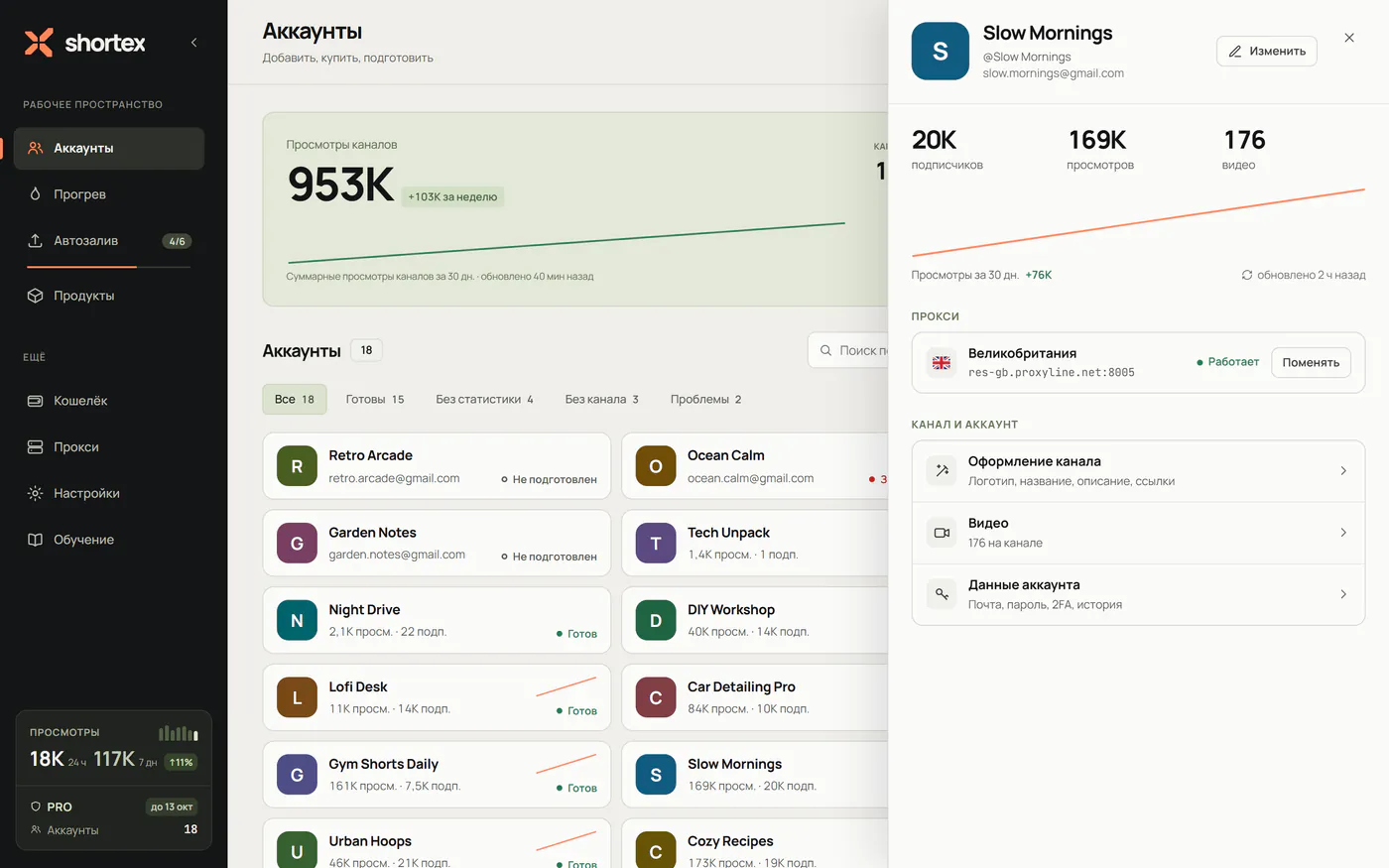Click the Автозалив progress bar

[108, 267]
